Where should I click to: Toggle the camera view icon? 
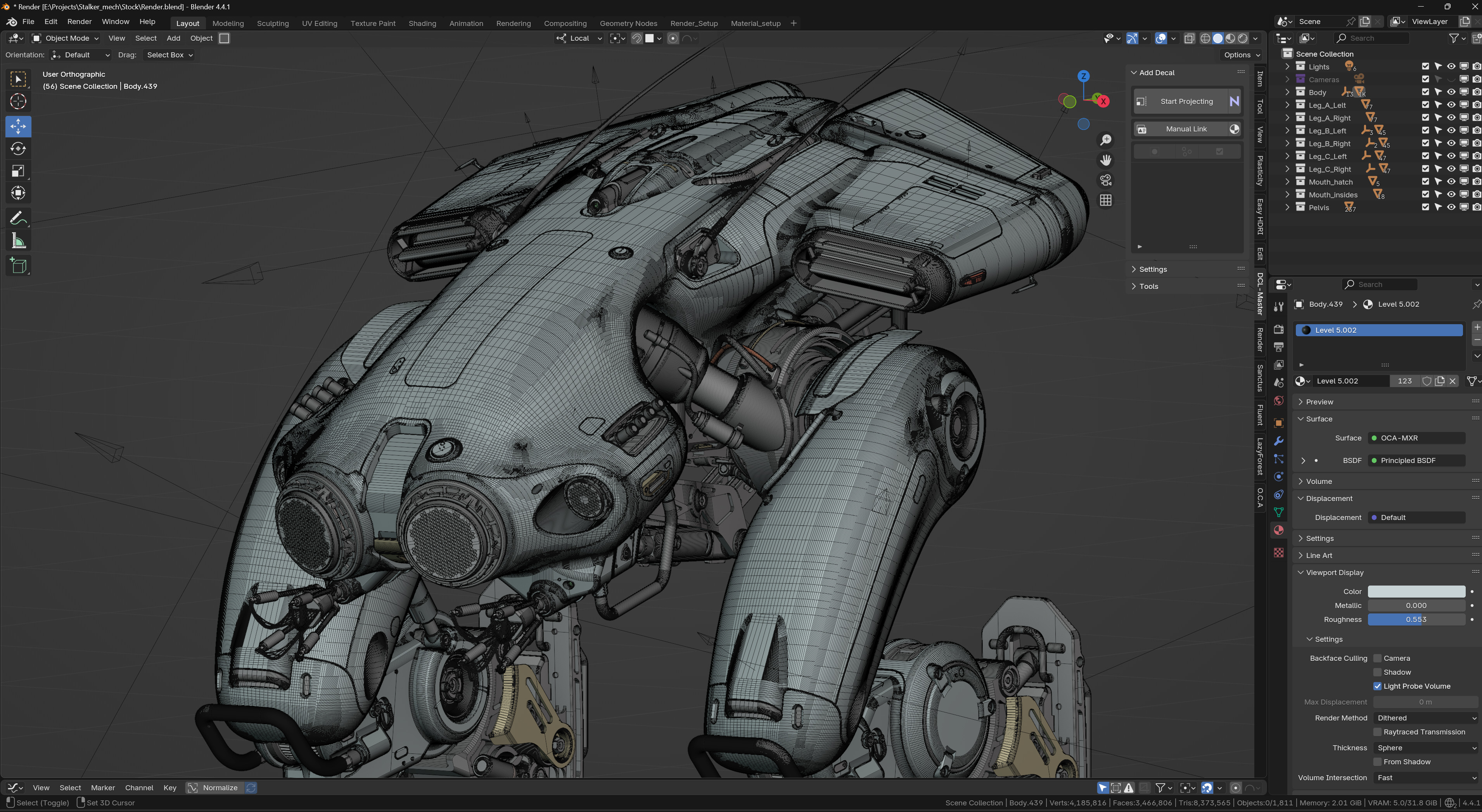pos(1105,181)
